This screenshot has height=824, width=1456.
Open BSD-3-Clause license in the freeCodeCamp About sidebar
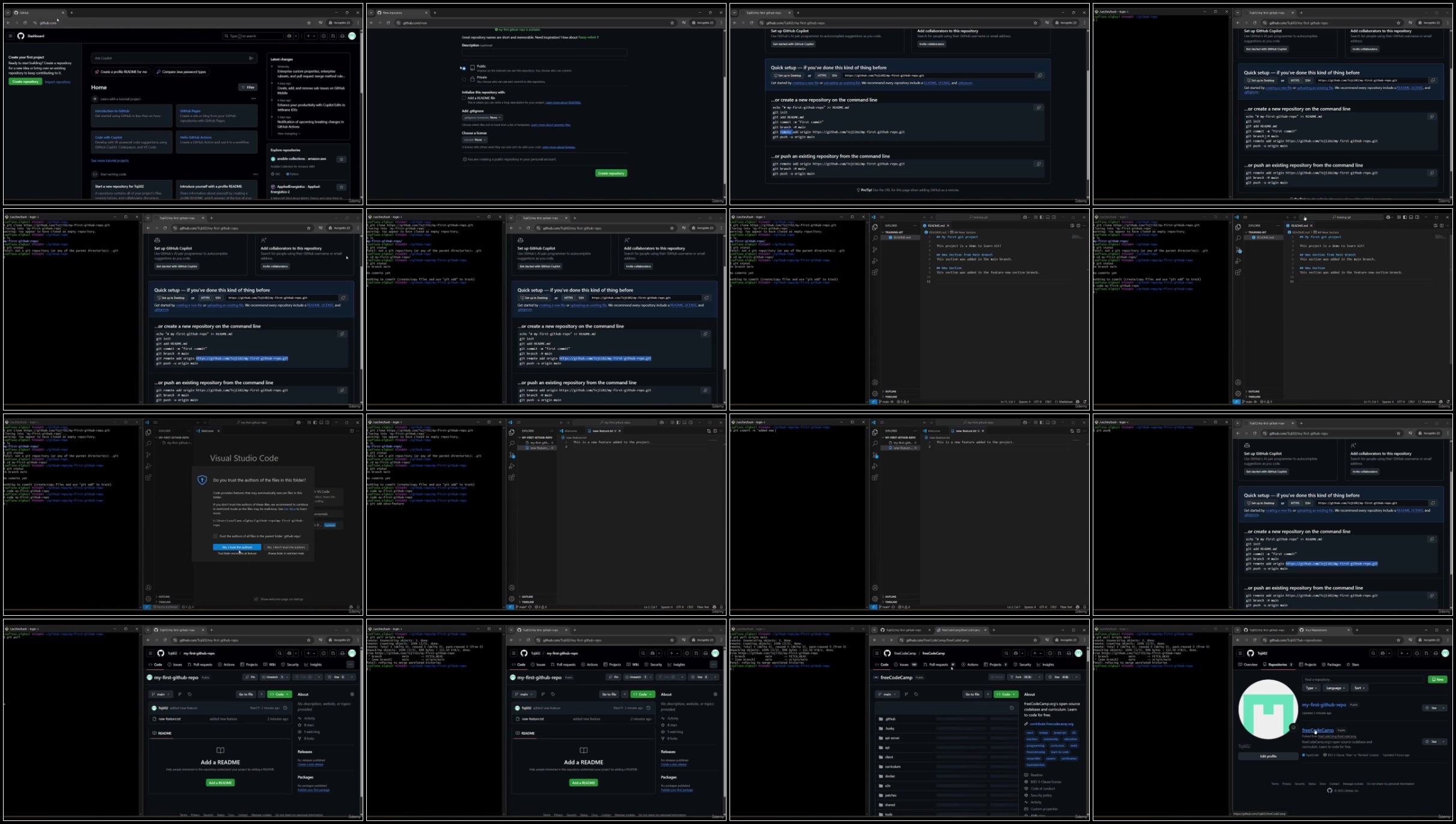click(1045, 782)
